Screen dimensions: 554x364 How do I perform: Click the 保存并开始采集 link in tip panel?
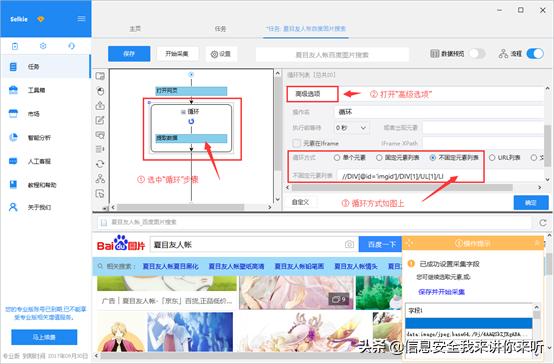441,292
